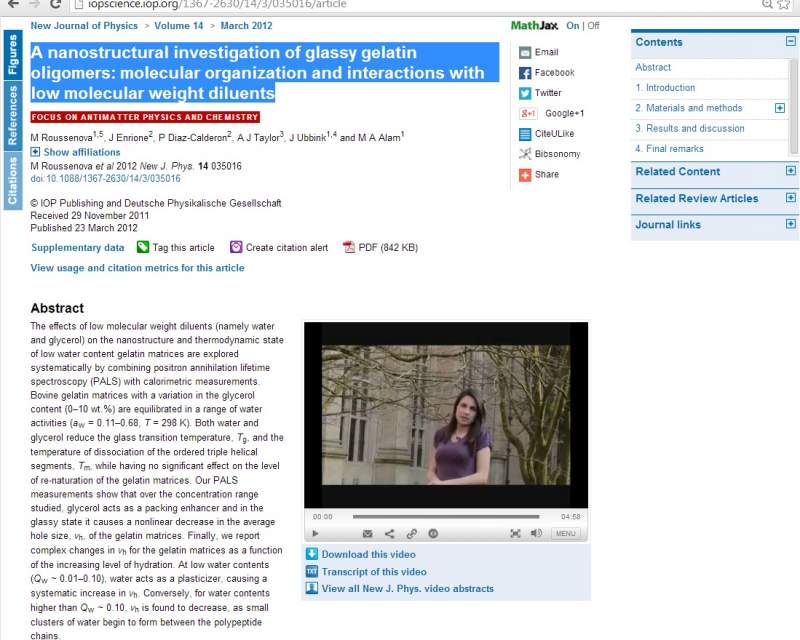The image size is (800, 640).
Task: Click the Transcript of this video icon
Action: pos(312,572)
